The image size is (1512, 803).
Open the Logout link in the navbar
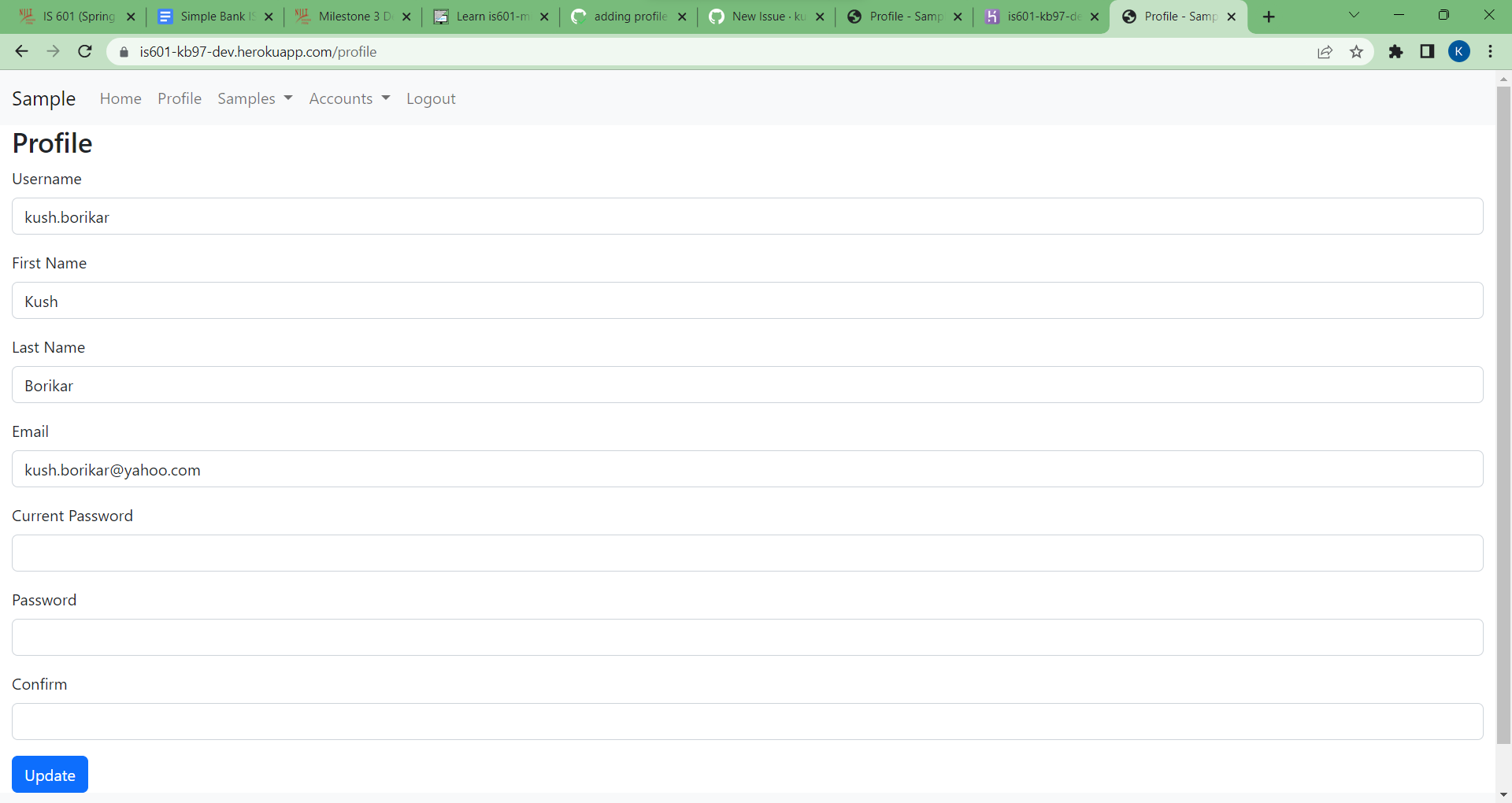click(x=431, y=98)
